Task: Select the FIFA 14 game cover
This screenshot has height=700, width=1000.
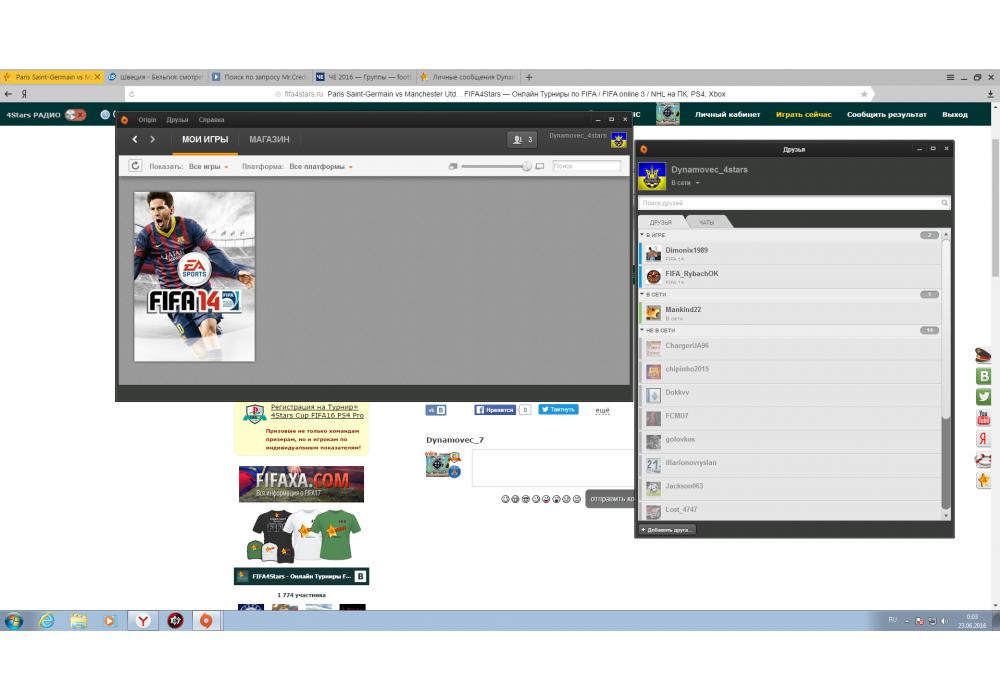Action: point(194,276)
